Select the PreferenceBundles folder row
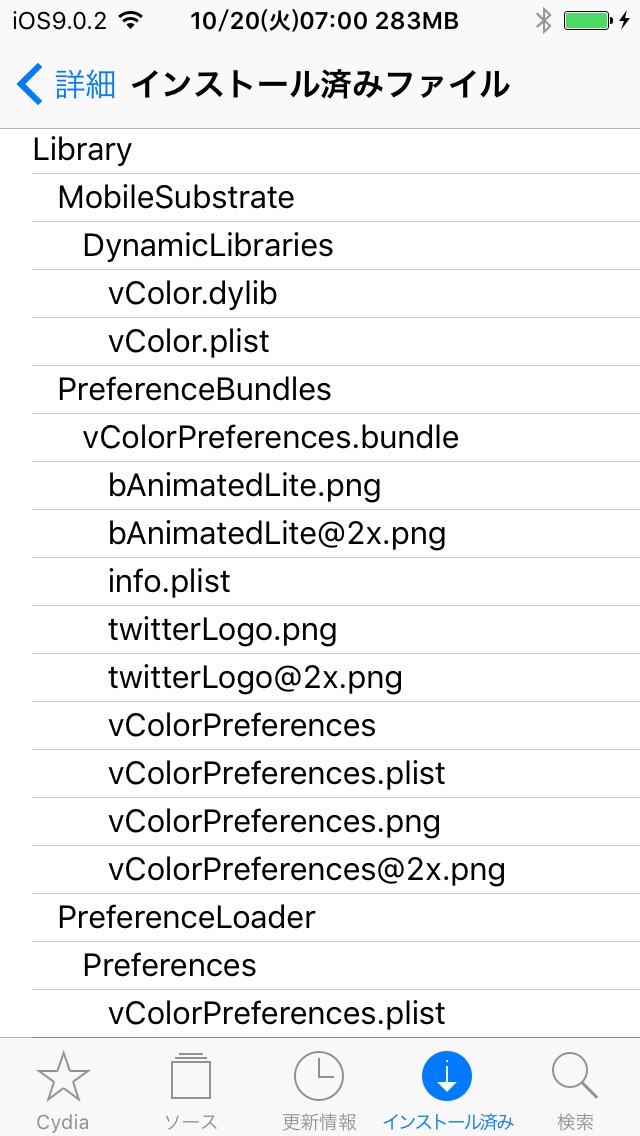 click(336, 389)
